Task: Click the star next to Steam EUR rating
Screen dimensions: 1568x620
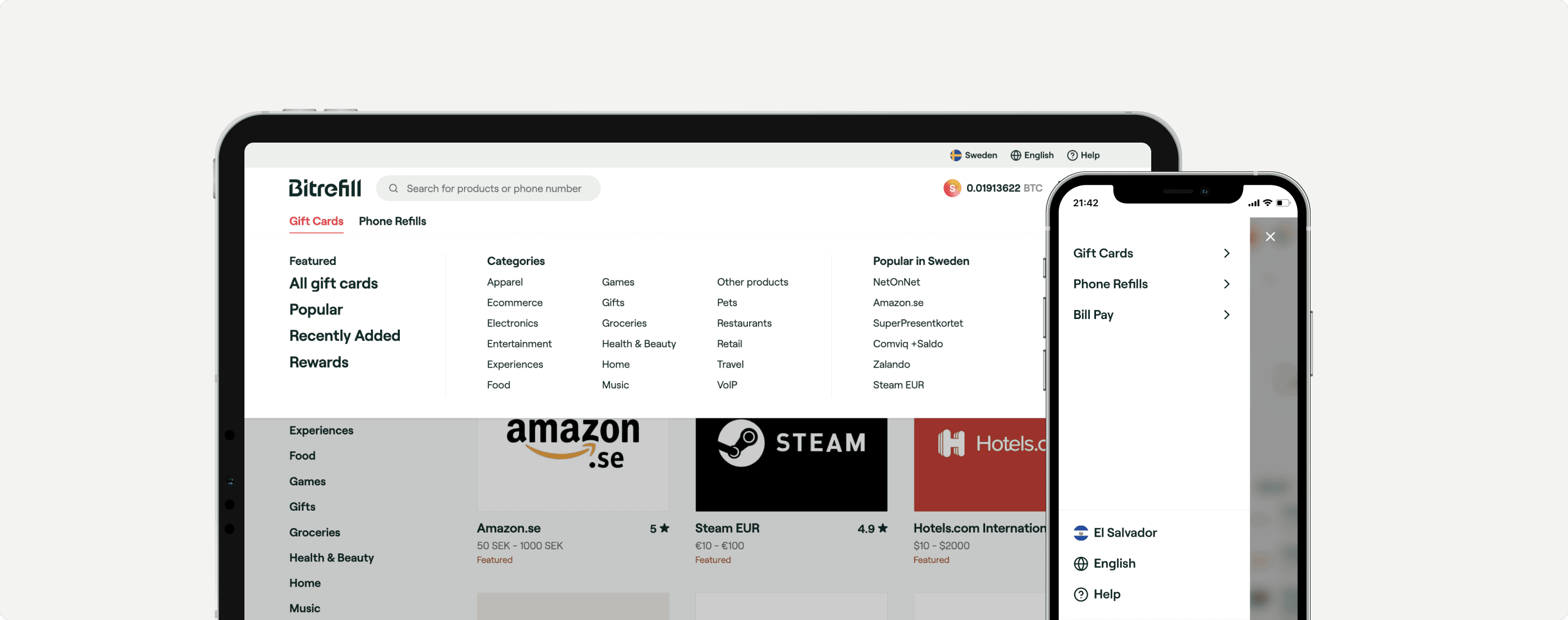Action: coord(883,528)
